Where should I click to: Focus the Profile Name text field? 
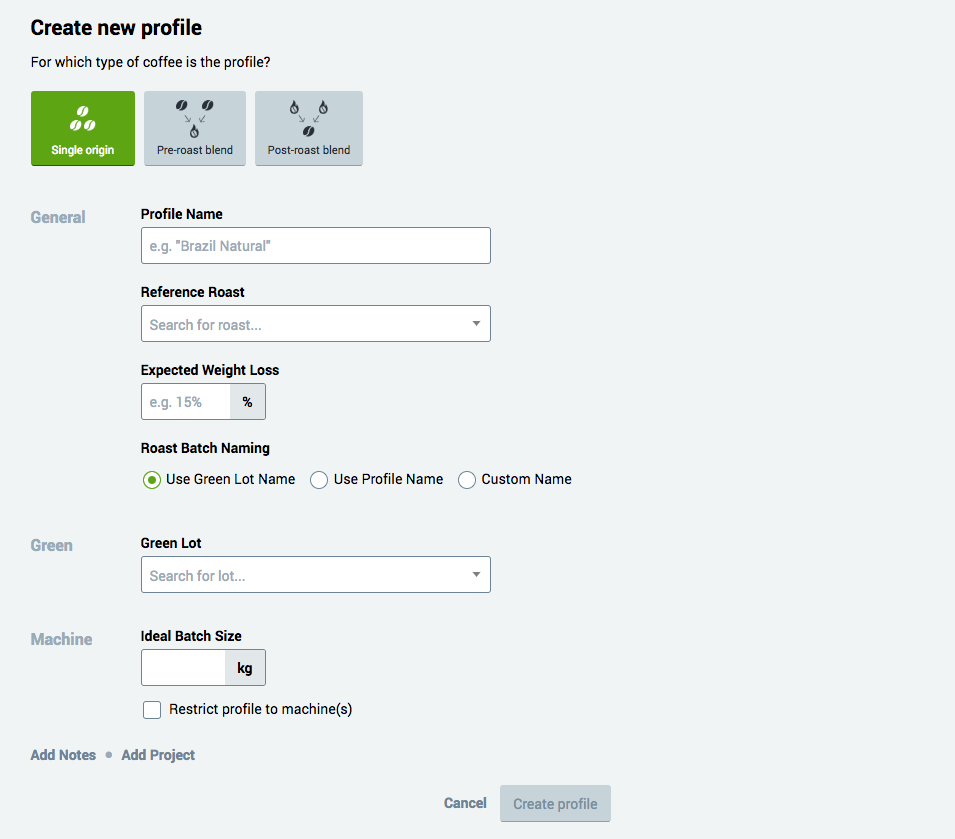point(315,246)
